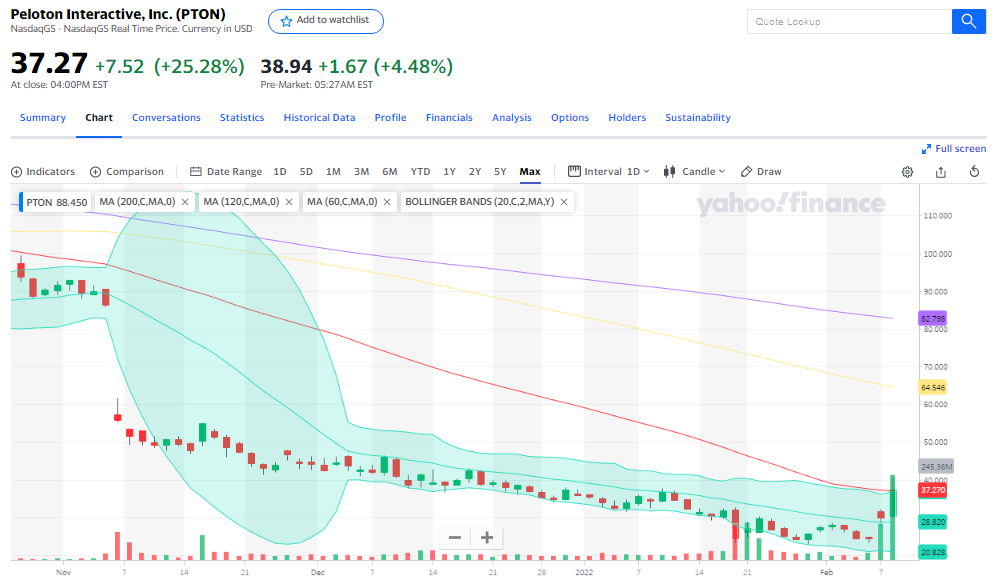Select the 1M range

(x=333, y=171)
